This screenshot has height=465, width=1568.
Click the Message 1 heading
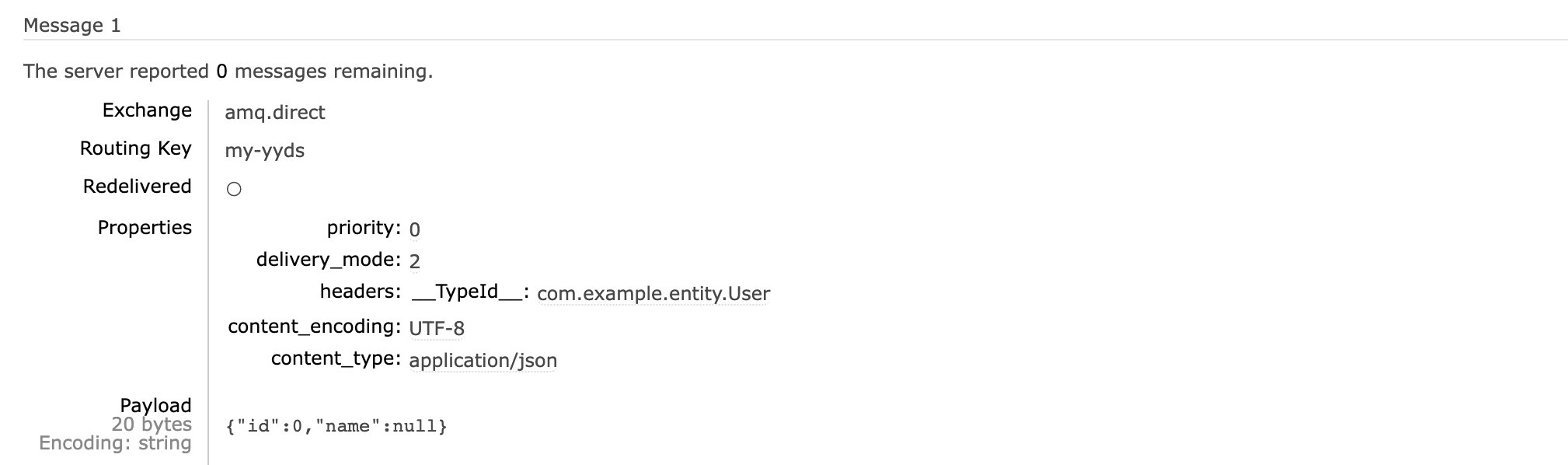tap(72, 26)
